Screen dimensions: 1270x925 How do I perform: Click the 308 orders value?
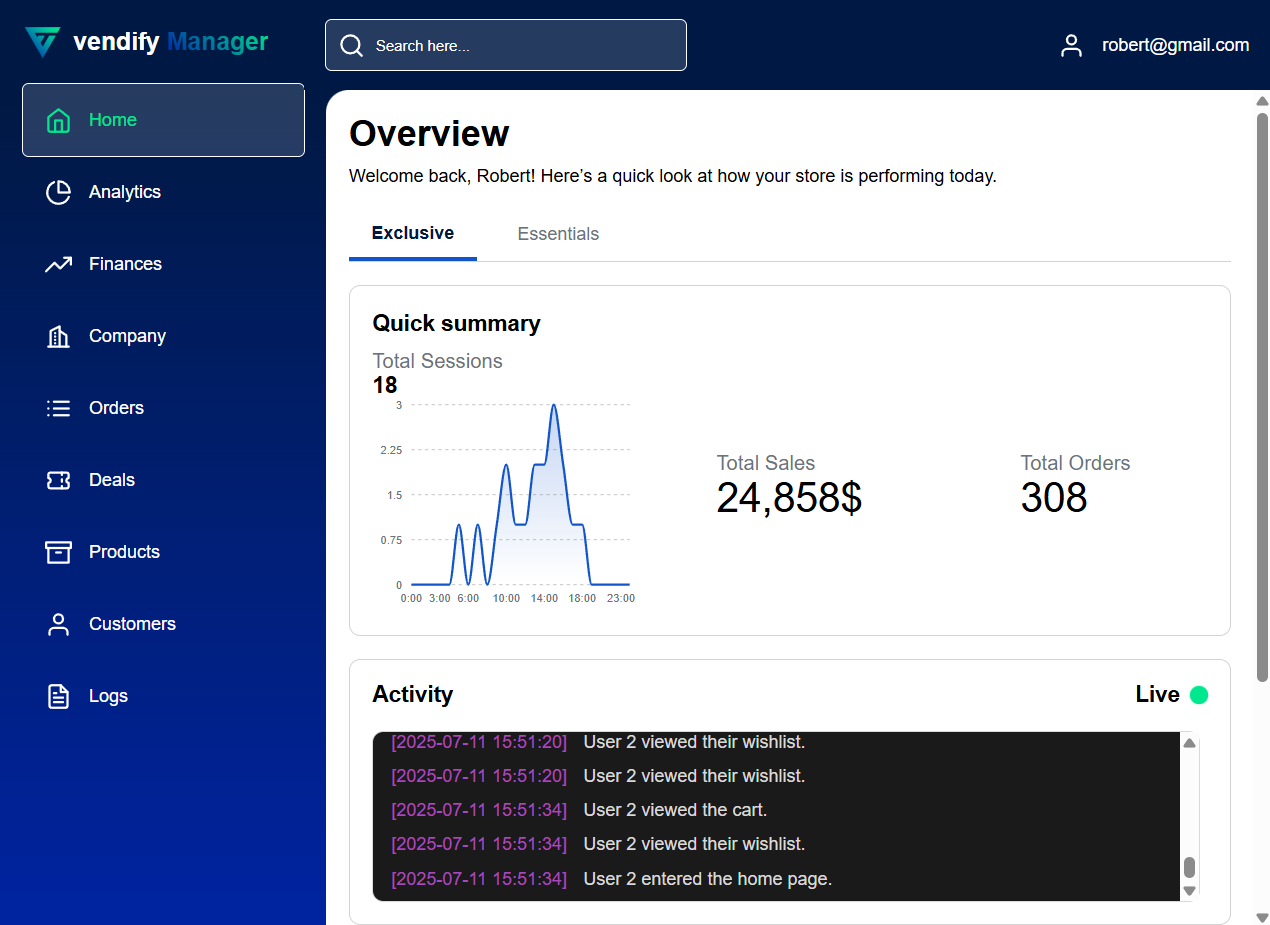[1054, 498]
